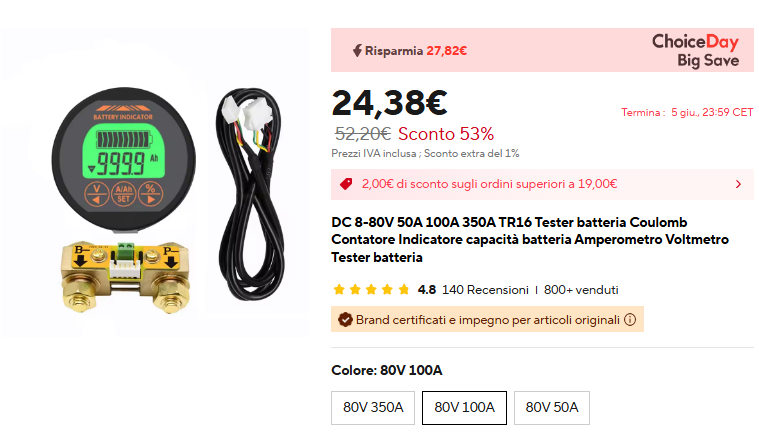Click the battery indicator round display image

[125, 154]
